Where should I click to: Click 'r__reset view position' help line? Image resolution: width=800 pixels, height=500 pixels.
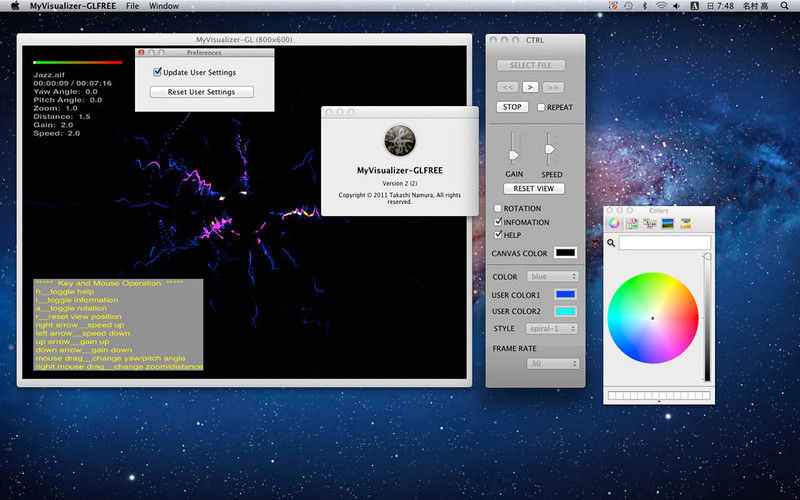point(79,316)
